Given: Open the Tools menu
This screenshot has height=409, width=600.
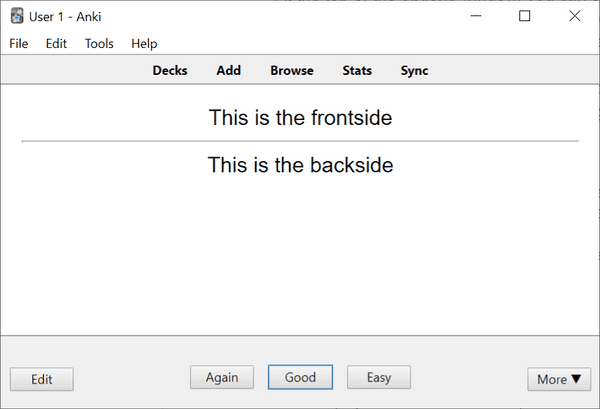Looking at the screenshot, I should pos(99,44).
